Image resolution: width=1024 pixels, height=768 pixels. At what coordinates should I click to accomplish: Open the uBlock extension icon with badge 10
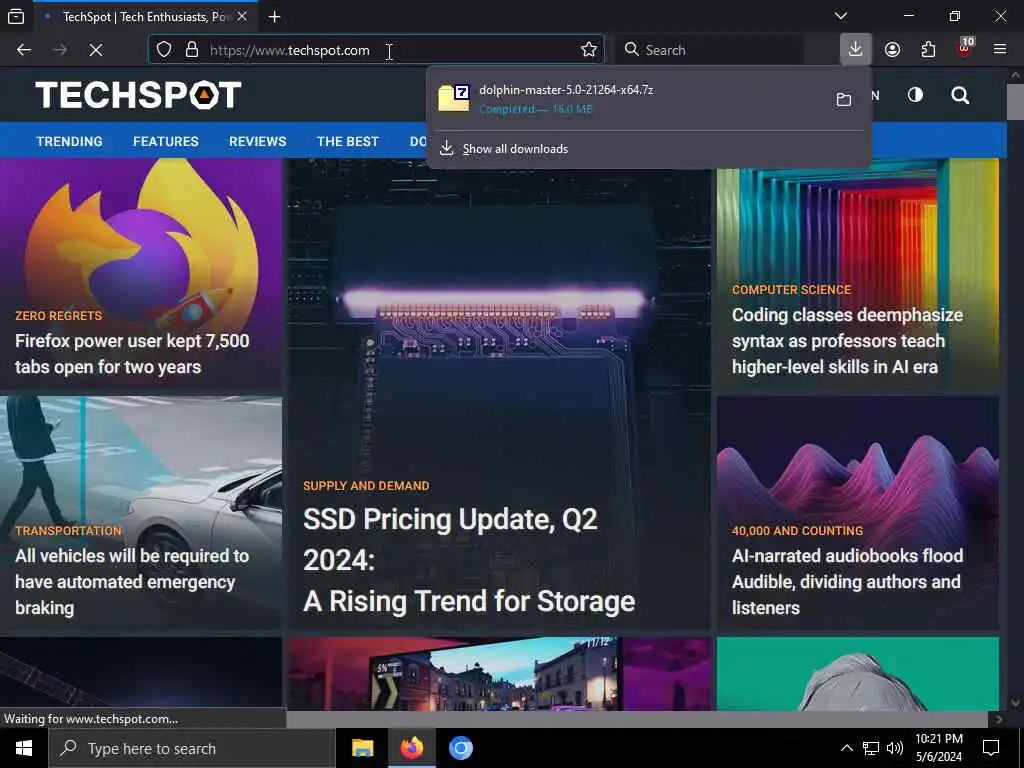point(965,48)
